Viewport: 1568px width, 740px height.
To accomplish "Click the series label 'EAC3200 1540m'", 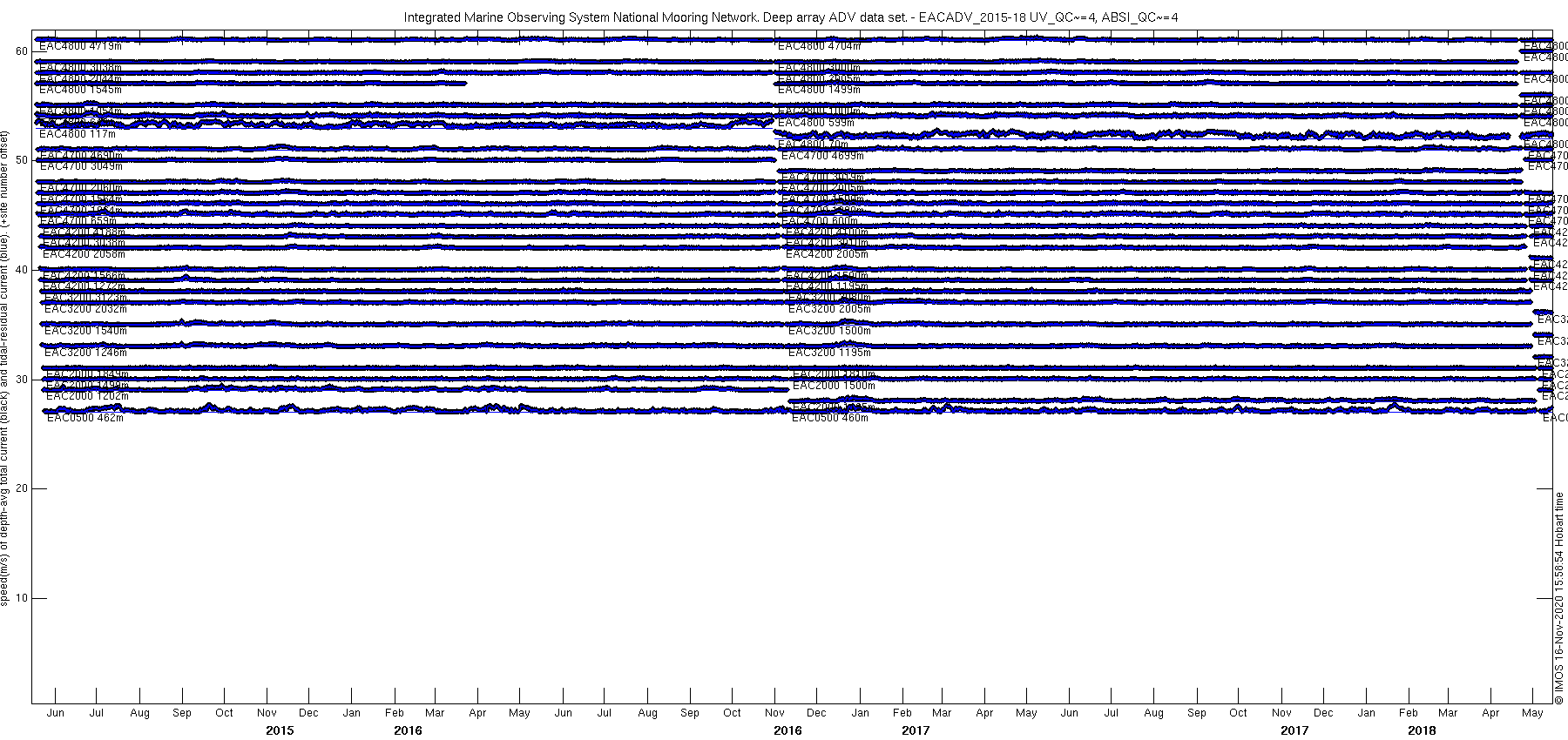I will pos(85,331).
